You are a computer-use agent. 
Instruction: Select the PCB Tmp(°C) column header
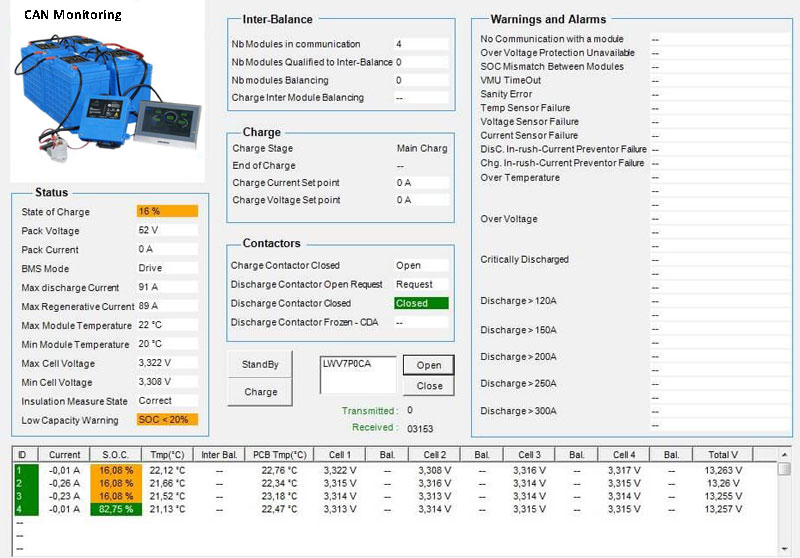coord(280,454)
